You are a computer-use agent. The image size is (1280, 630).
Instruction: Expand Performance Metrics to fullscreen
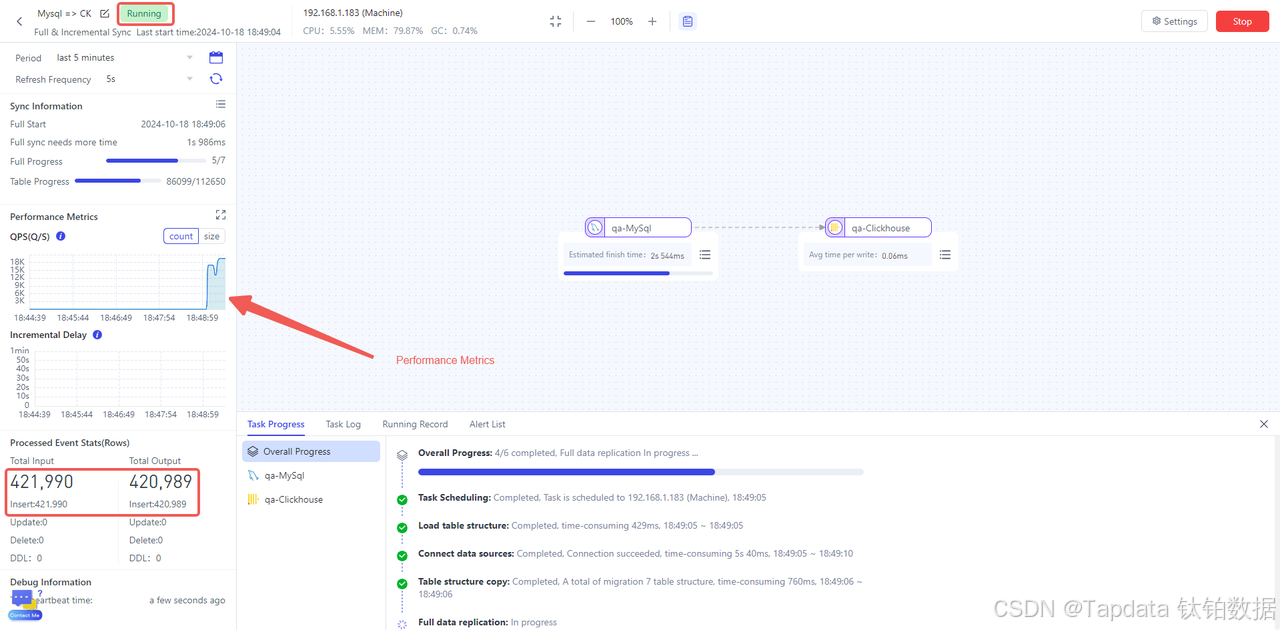point(221,215)
